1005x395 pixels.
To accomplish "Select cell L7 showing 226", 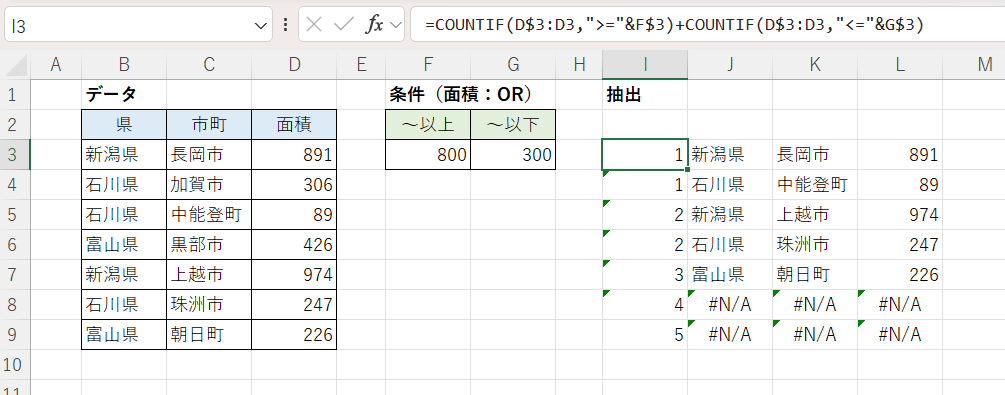I will tap(900, 275).
